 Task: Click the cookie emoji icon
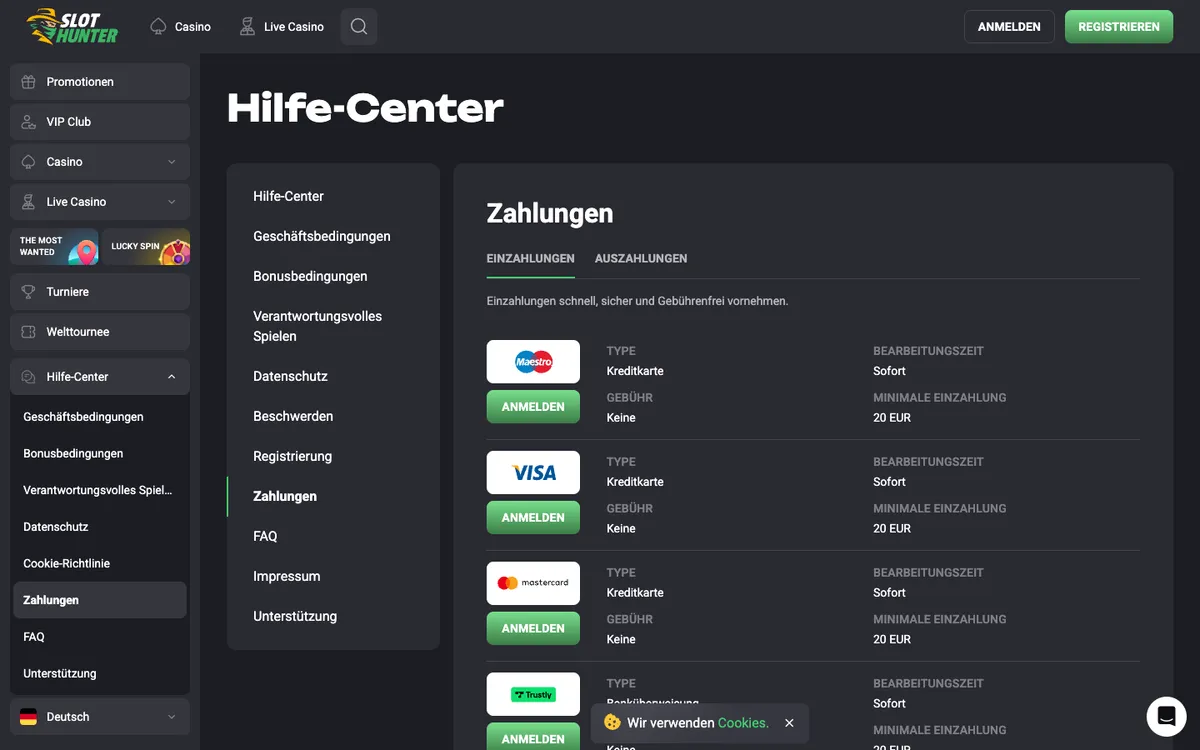tap(612, 722)
